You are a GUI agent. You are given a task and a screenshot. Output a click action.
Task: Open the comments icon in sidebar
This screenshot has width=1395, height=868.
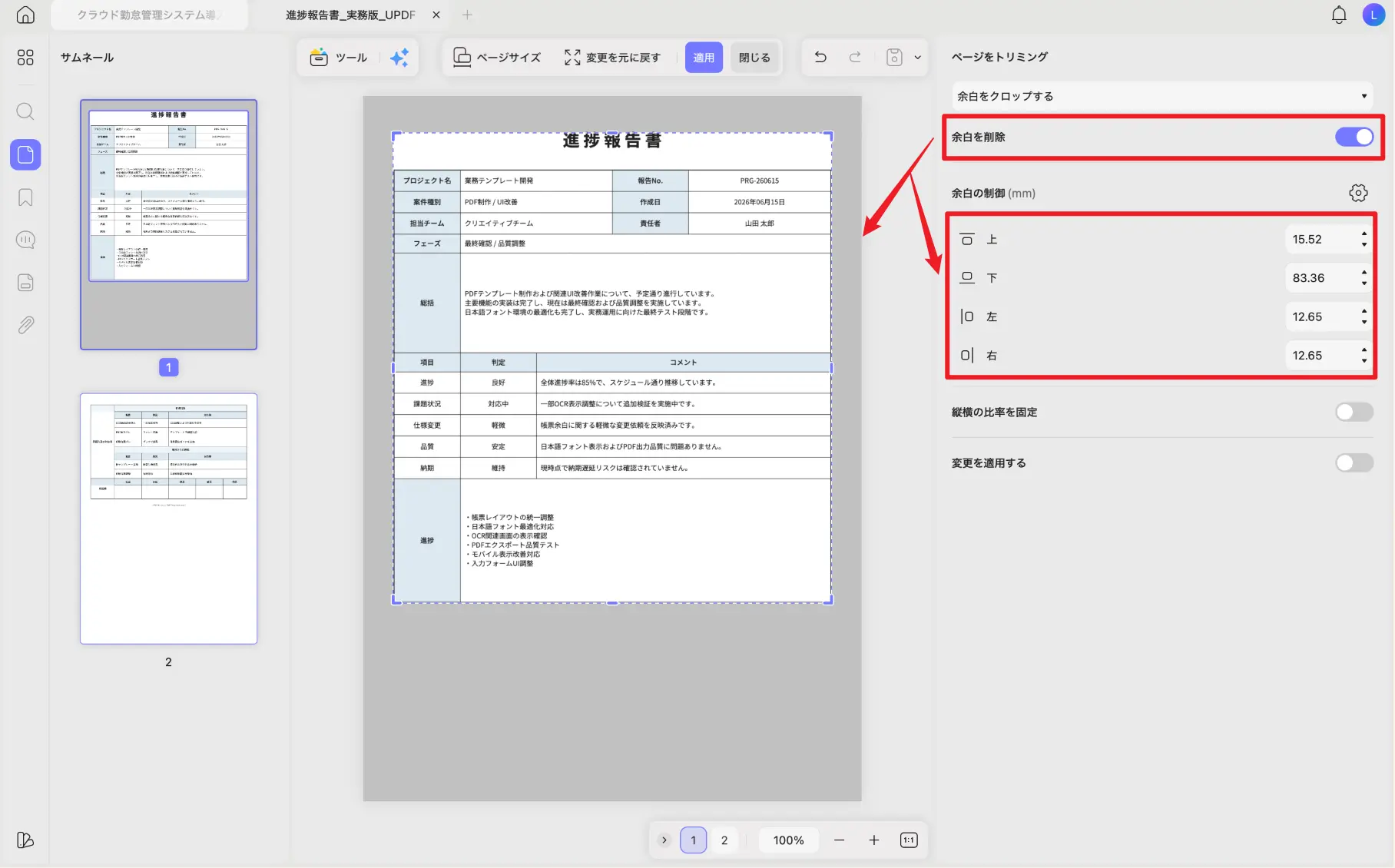(25, 240)
